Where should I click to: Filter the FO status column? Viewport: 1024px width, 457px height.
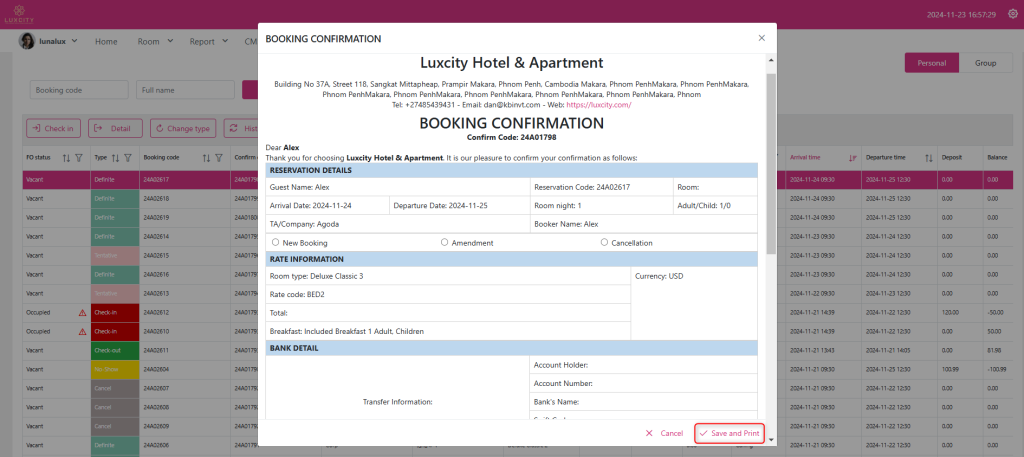pyautogui.click(x=79, y=157)
